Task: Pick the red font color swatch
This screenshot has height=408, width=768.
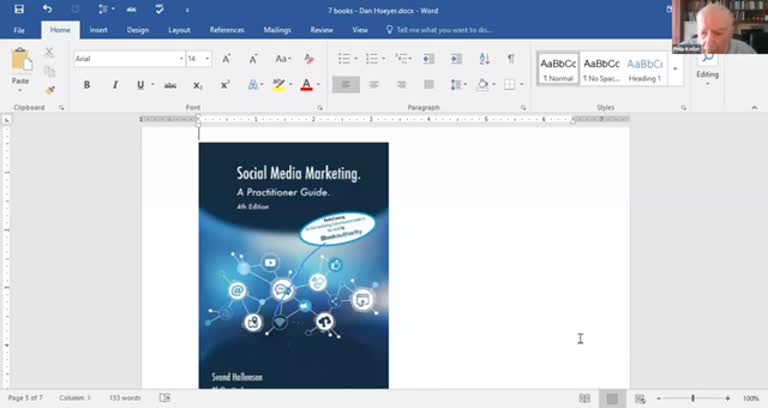Action: 307,85
